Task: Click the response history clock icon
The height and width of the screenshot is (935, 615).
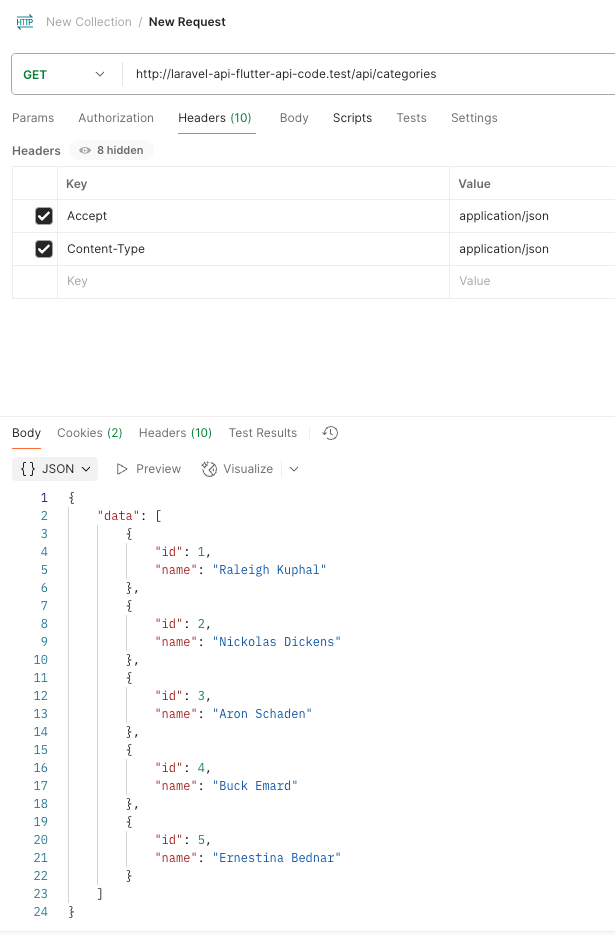Action: (x=331, y=433)
